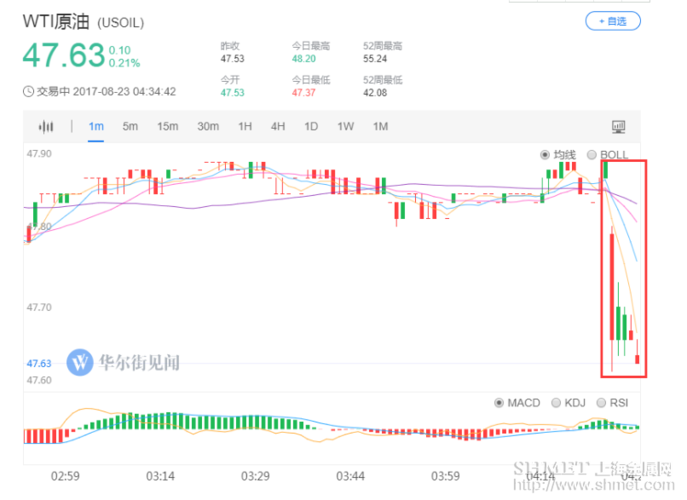
Task: Click the 02:59 time axis label
Action: pos(65,476)
